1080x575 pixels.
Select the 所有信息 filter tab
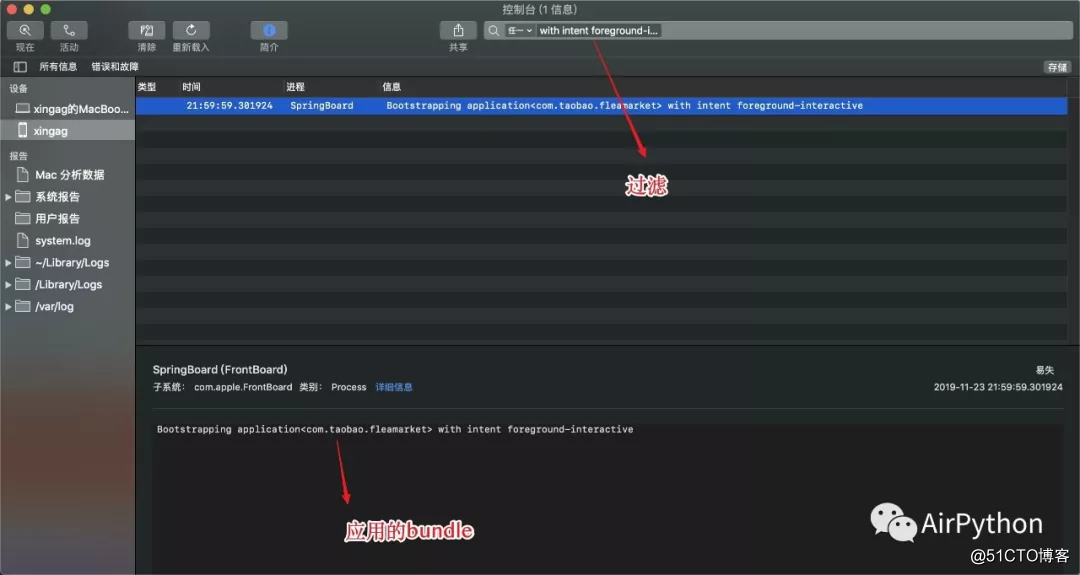[58, 67]
